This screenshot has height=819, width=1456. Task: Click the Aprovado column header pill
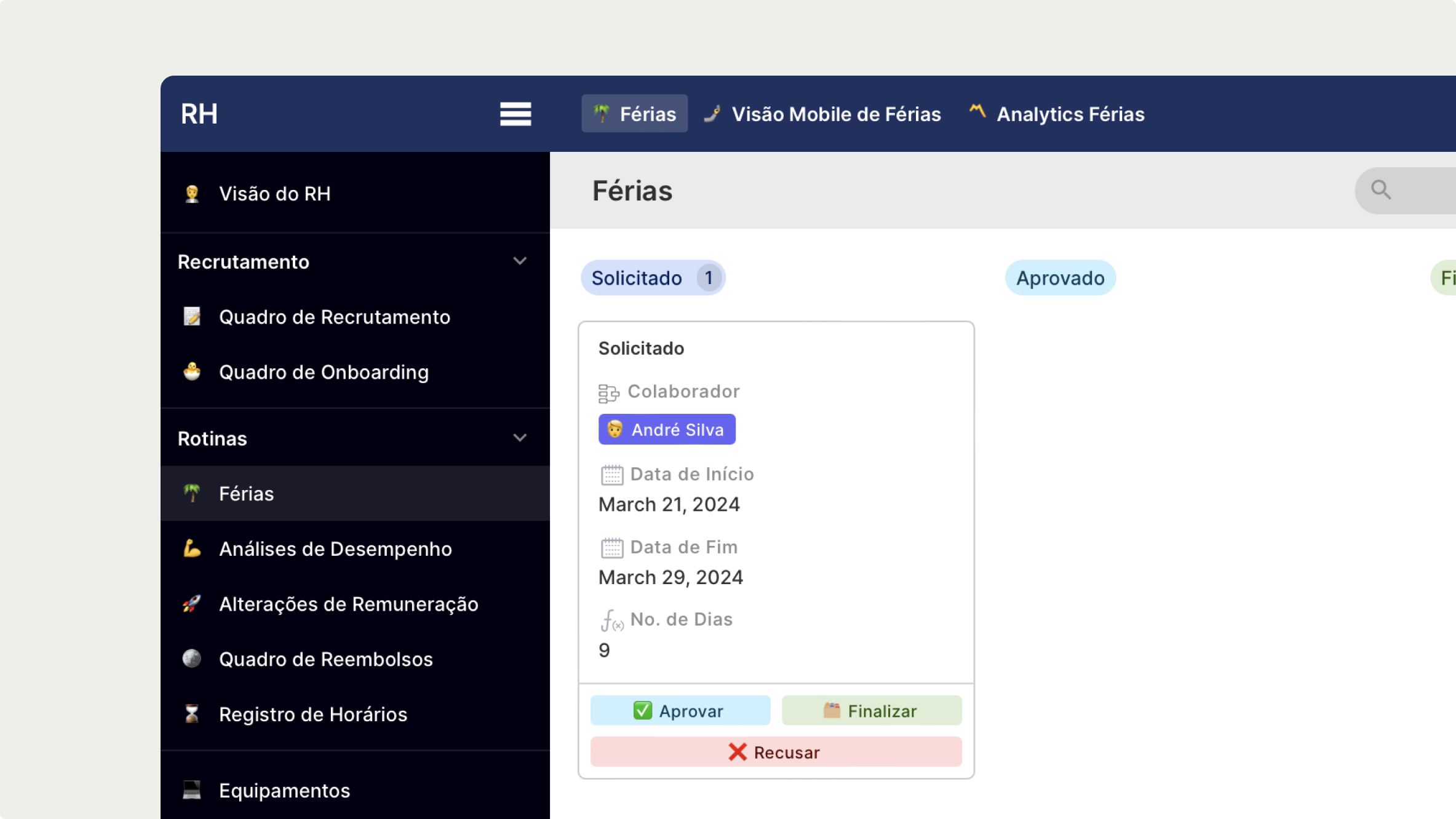[1060, 278]
